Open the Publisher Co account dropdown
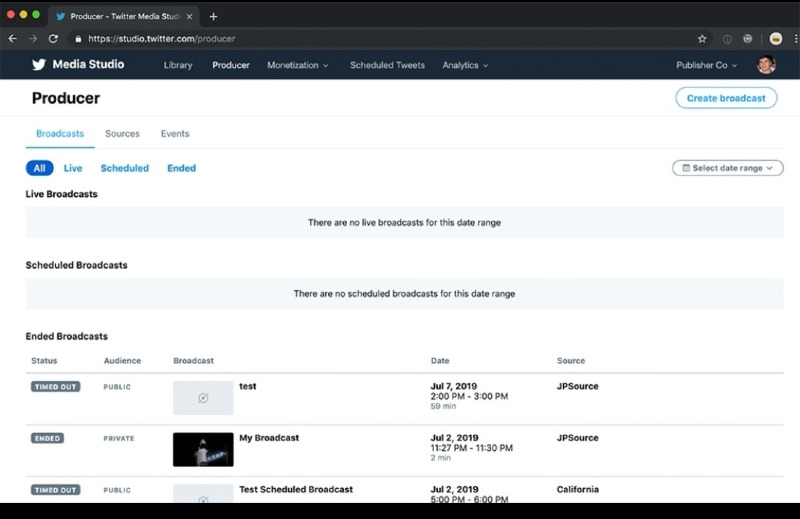800x519 pixels. (x=707, y=65)
